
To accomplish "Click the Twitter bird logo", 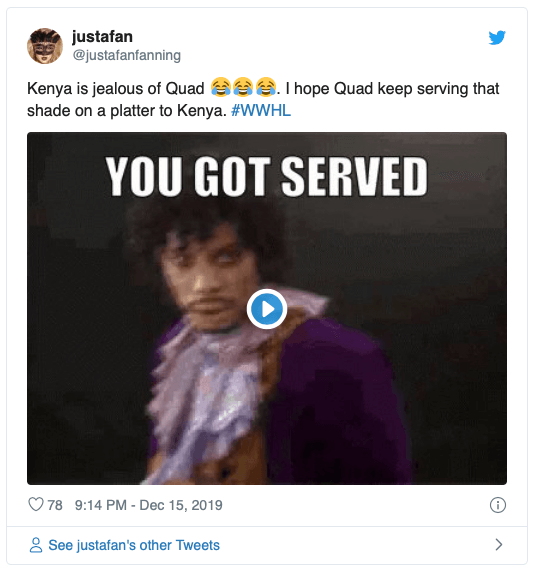I will [x=497, y=37].
